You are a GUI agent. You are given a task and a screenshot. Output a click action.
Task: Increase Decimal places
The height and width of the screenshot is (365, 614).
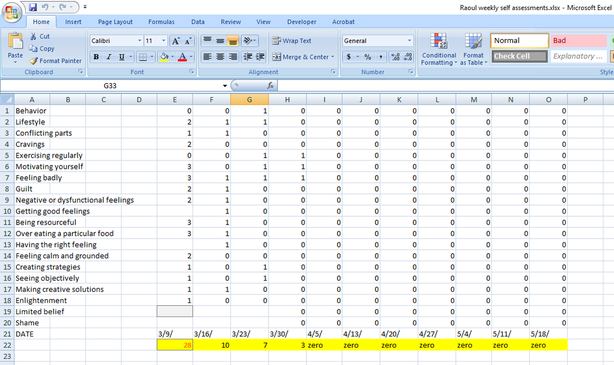tap(395, 57)
